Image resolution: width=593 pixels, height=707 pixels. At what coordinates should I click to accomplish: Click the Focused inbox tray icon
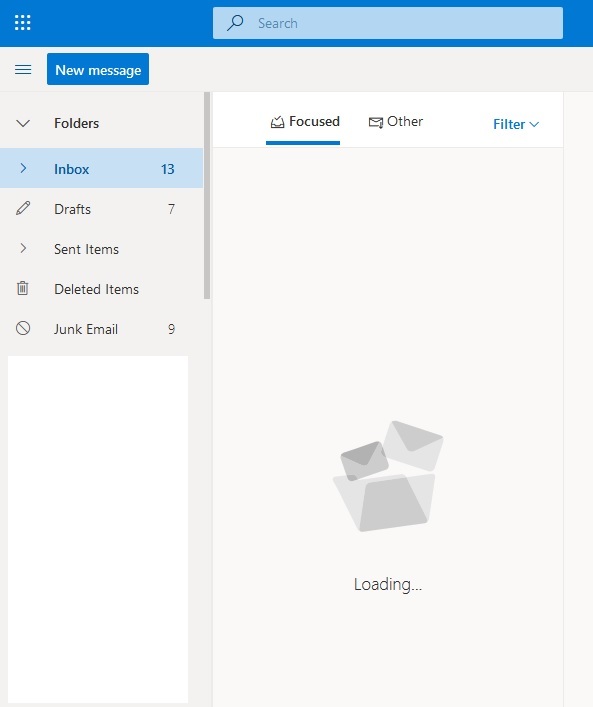277,122
